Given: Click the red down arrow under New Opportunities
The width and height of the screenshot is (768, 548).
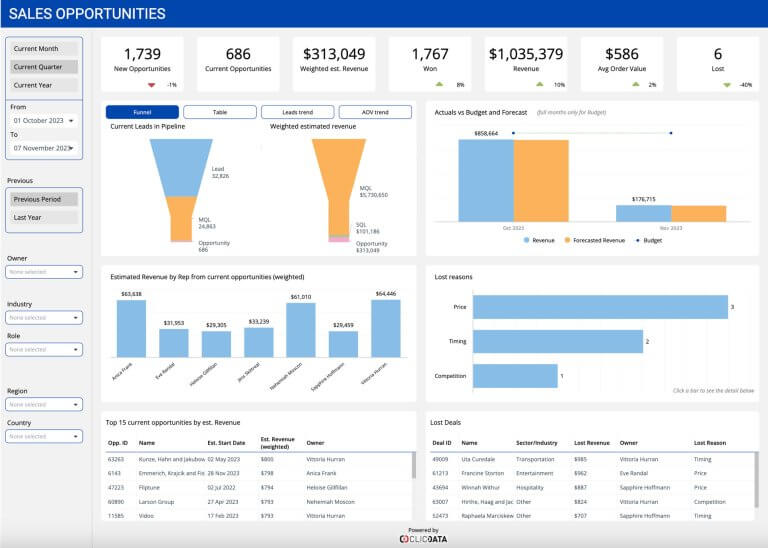Looking at the screenshot, I should pos(151,85).
